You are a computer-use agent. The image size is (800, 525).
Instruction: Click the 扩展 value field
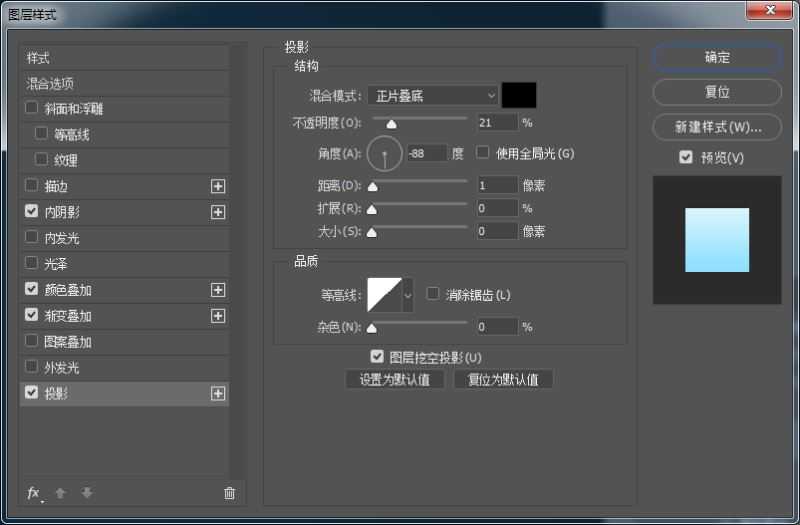(497, 208)
